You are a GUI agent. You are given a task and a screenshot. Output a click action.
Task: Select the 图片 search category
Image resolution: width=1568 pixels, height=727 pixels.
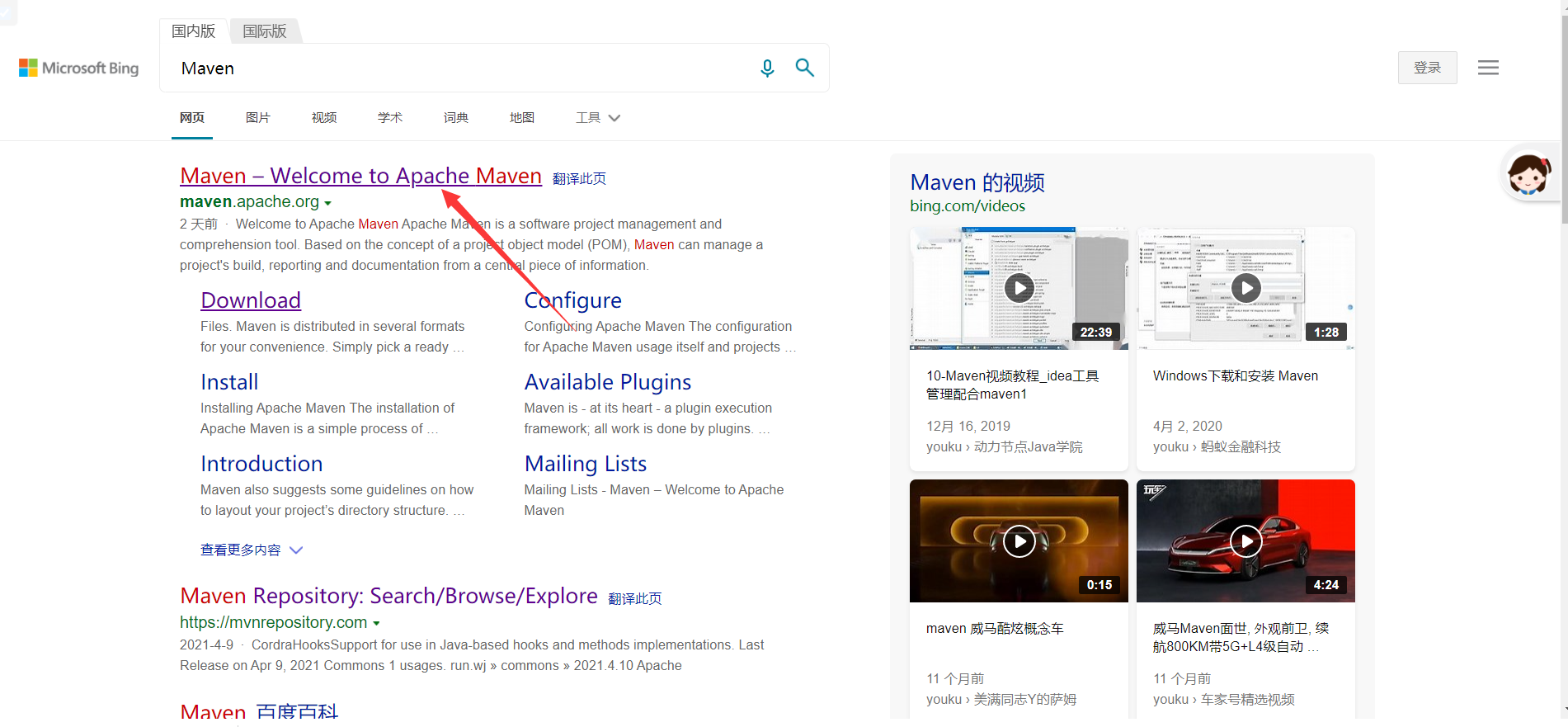point(258,118)
